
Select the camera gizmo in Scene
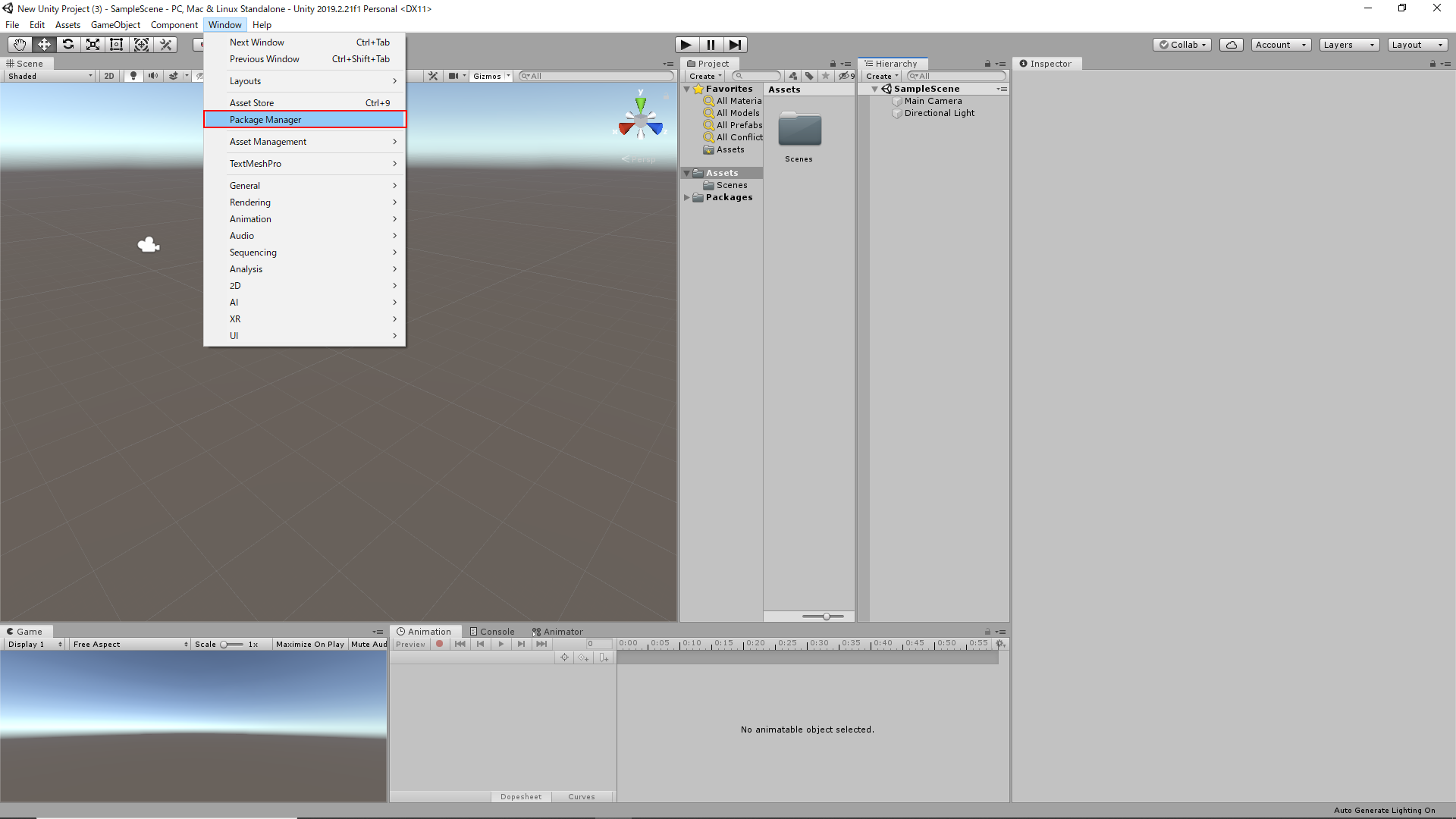(x=149, y=244)
